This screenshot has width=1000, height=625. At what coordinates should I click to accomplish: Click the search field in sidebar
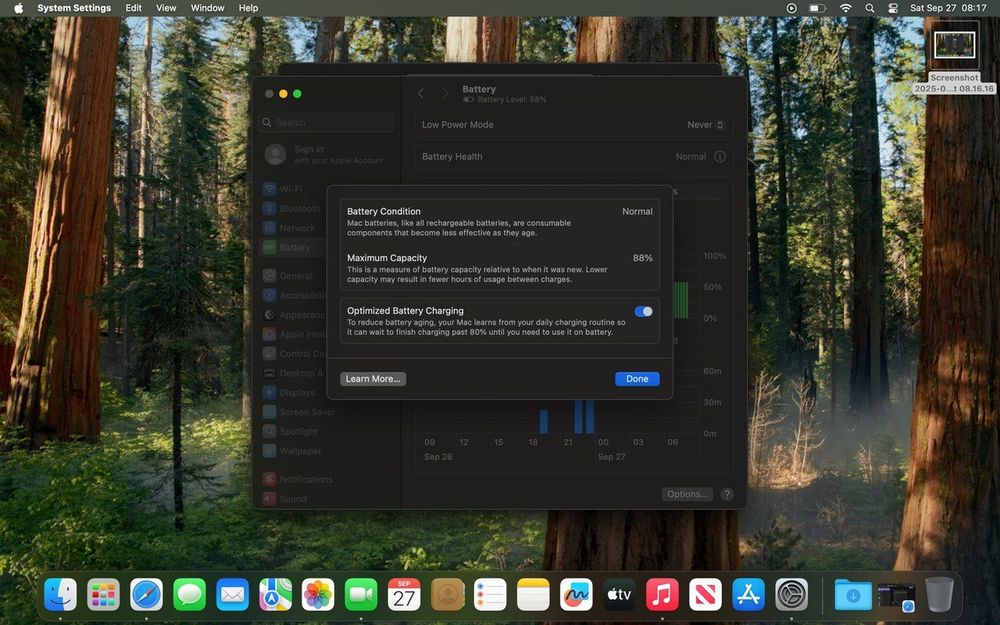326,122
